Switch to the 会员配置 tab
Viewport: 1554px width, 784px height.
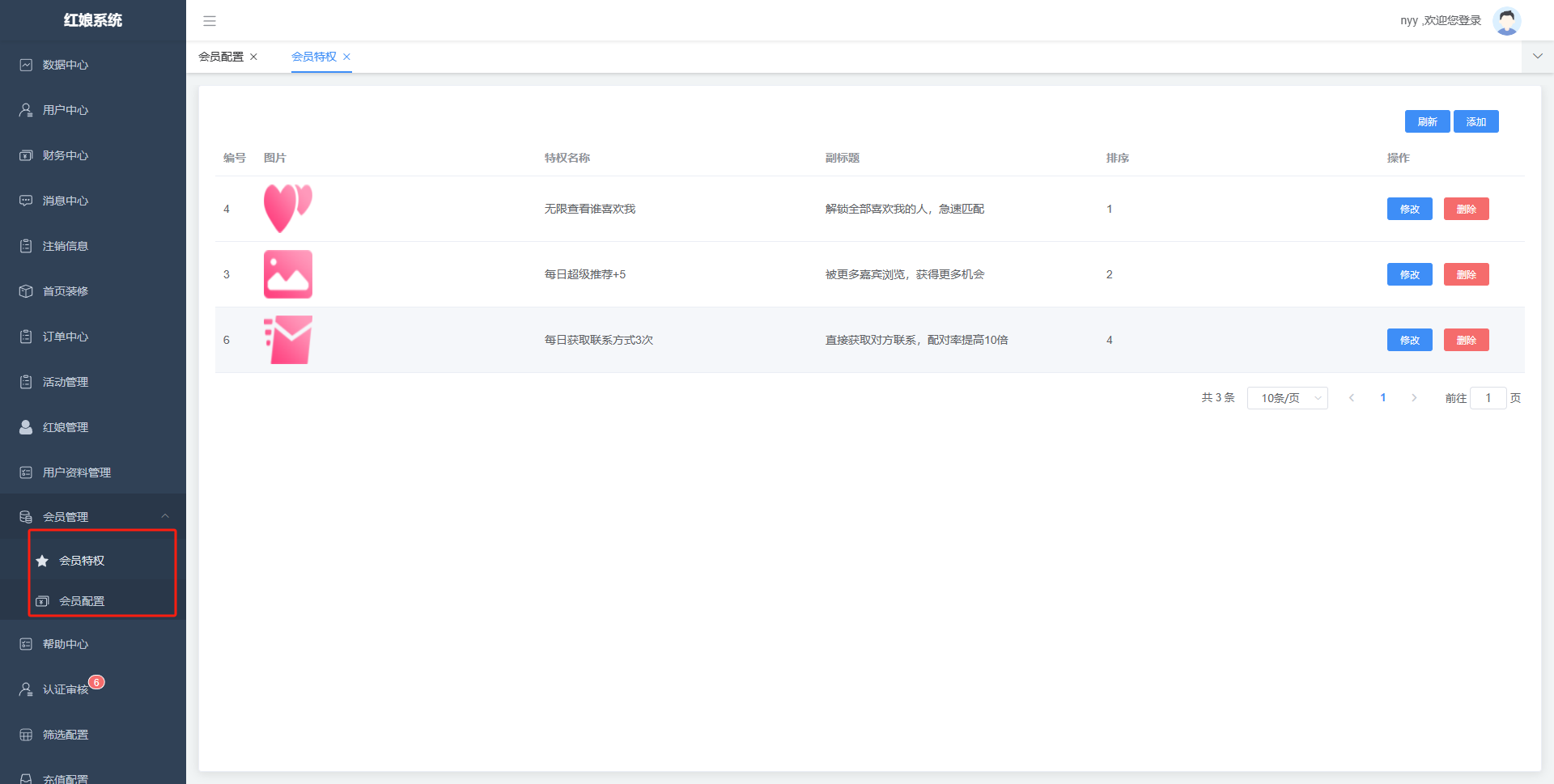[221, 57]
